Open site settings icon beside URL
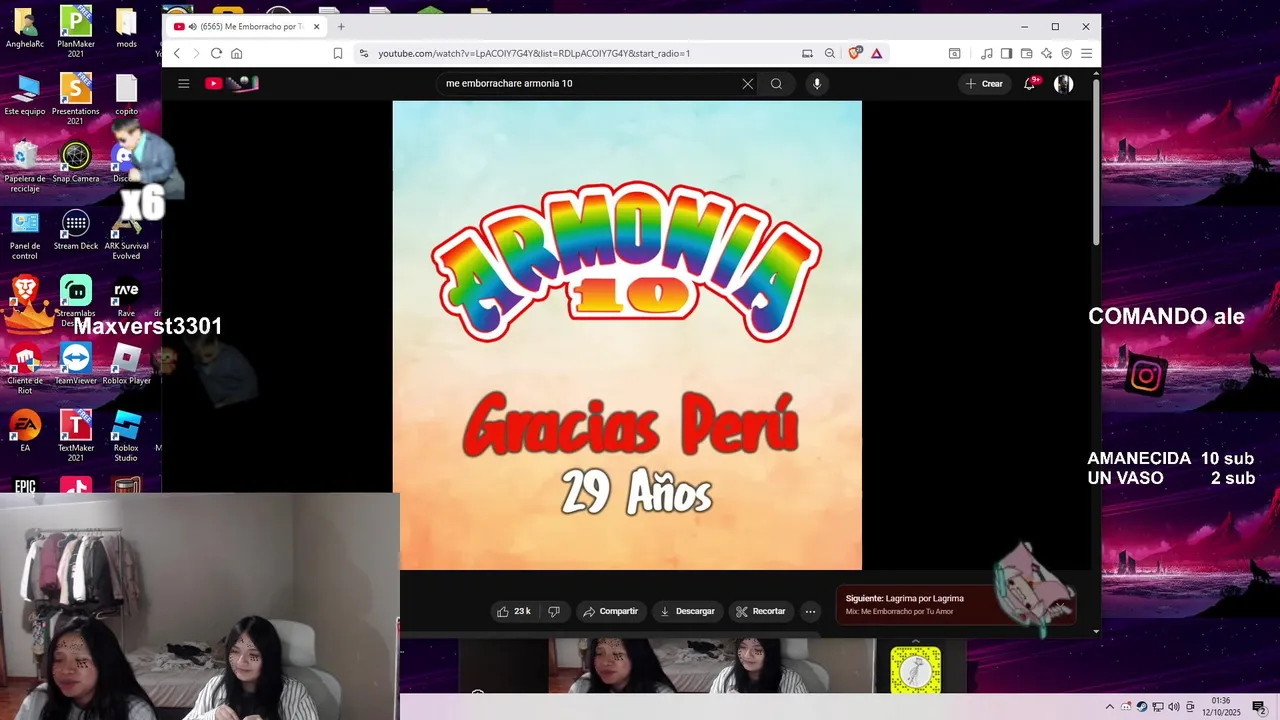 (x=364, y=53)
